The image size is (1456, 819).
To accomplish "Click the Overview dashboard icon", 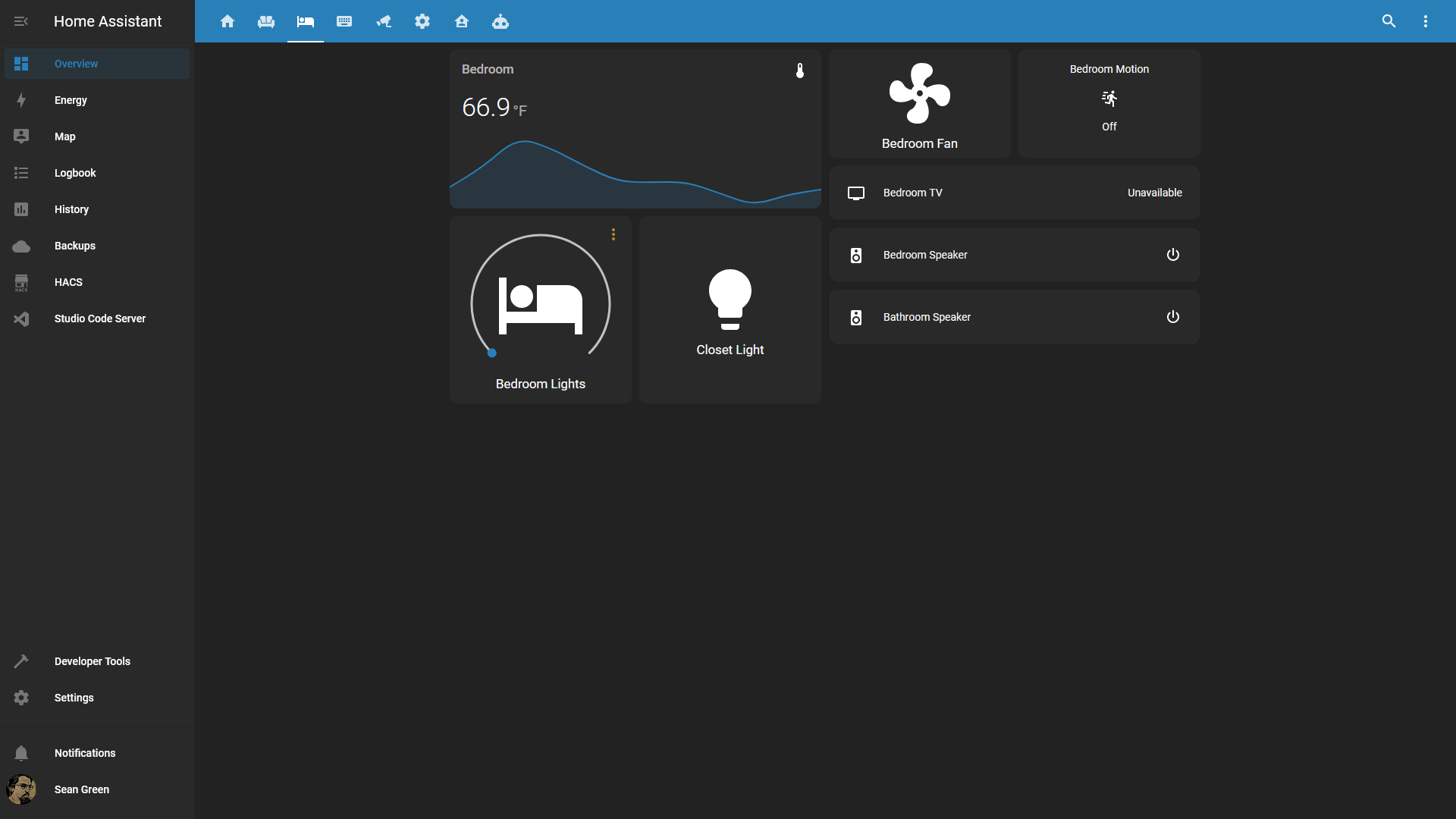I will (x=21, y=64).
